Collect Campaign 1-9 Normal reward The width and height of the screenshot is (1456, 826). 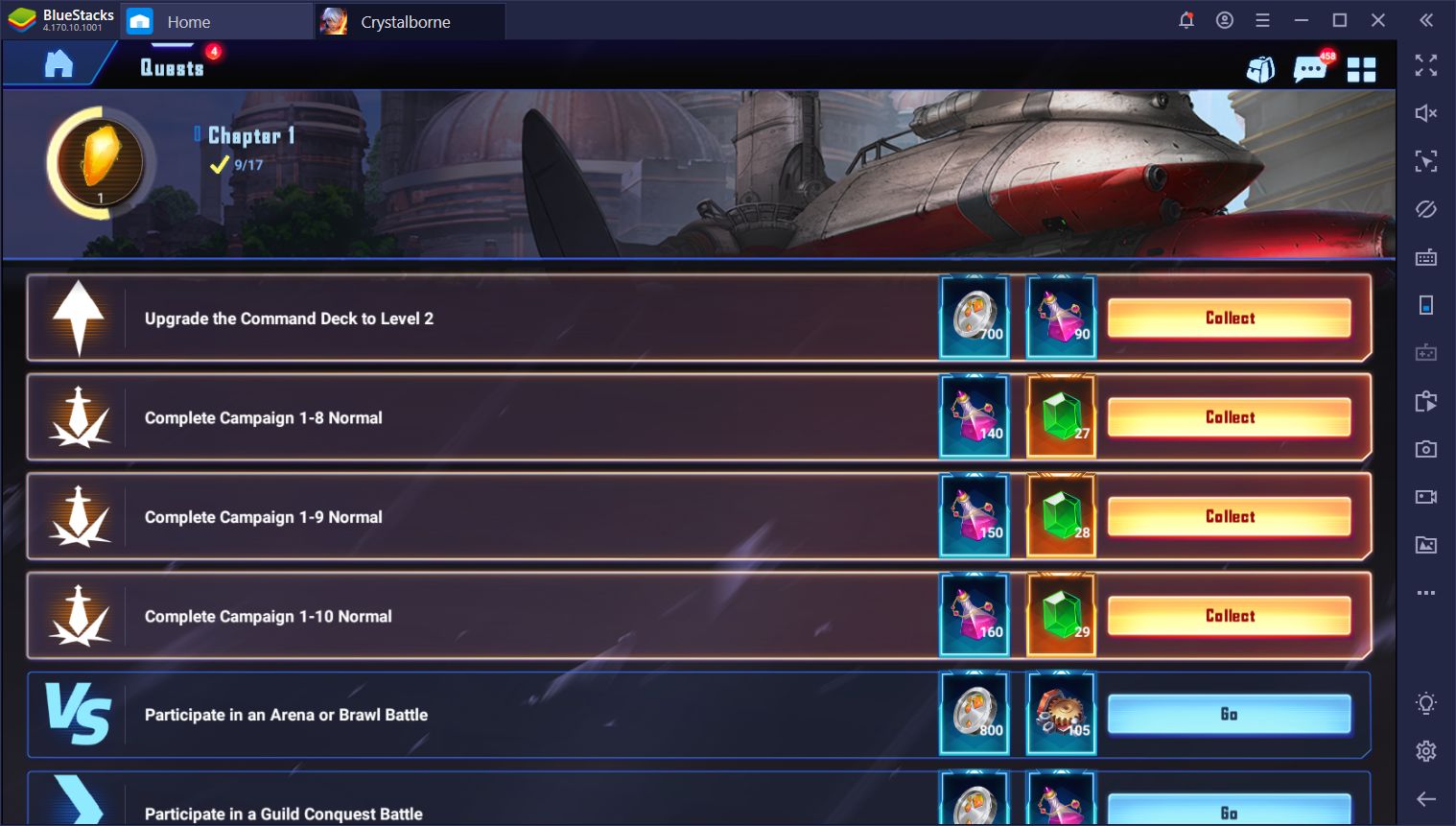tap(1230, 516)
